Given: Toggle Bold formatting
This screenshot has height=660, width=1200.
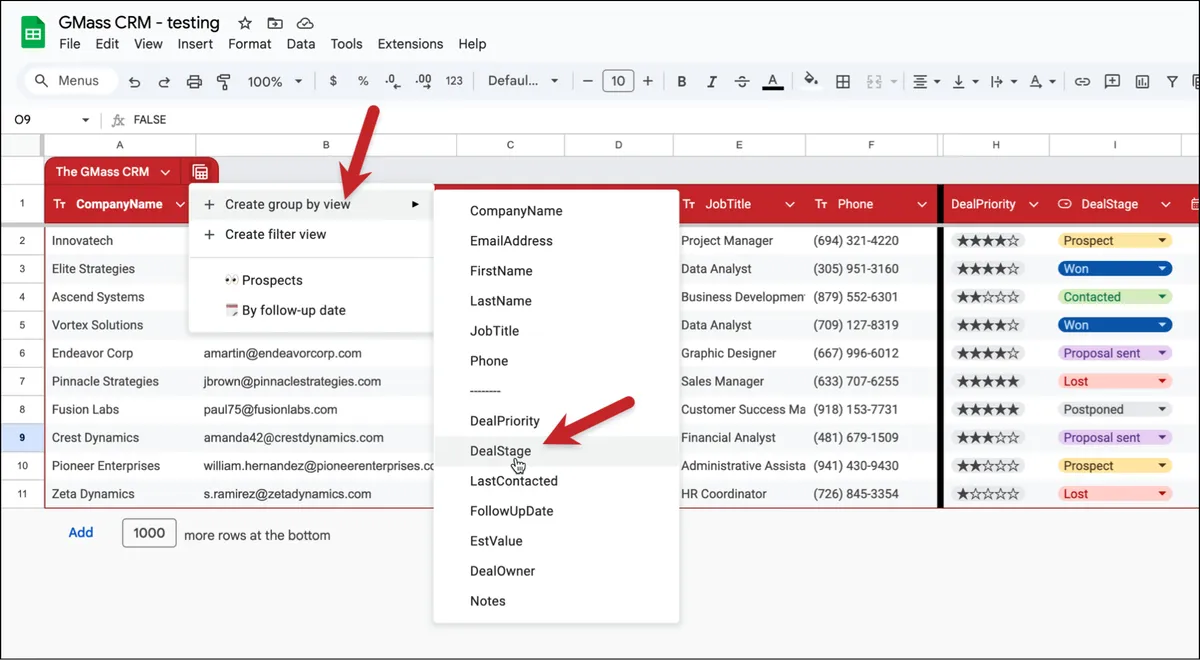Looking at the screenshot, I should [x=682, y=82].
